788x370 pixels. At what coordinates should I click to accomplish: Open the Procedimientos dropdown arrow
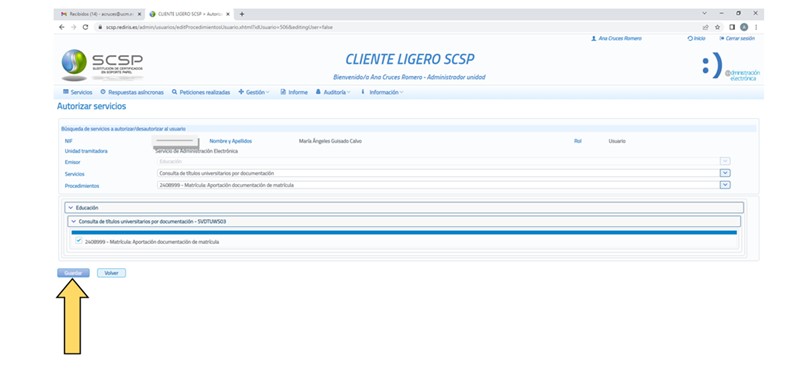tap(725, 185)
